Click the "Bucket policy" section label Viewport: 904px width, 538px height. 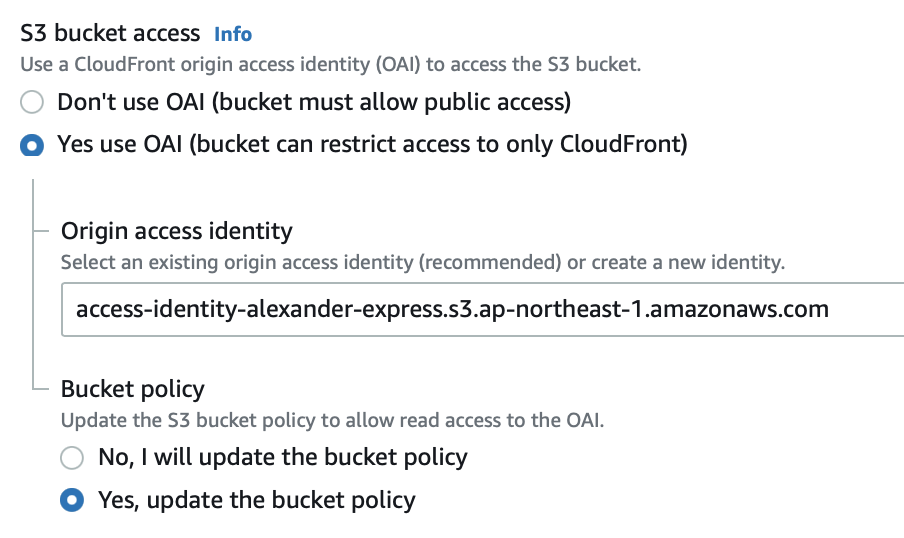[133, 389]
